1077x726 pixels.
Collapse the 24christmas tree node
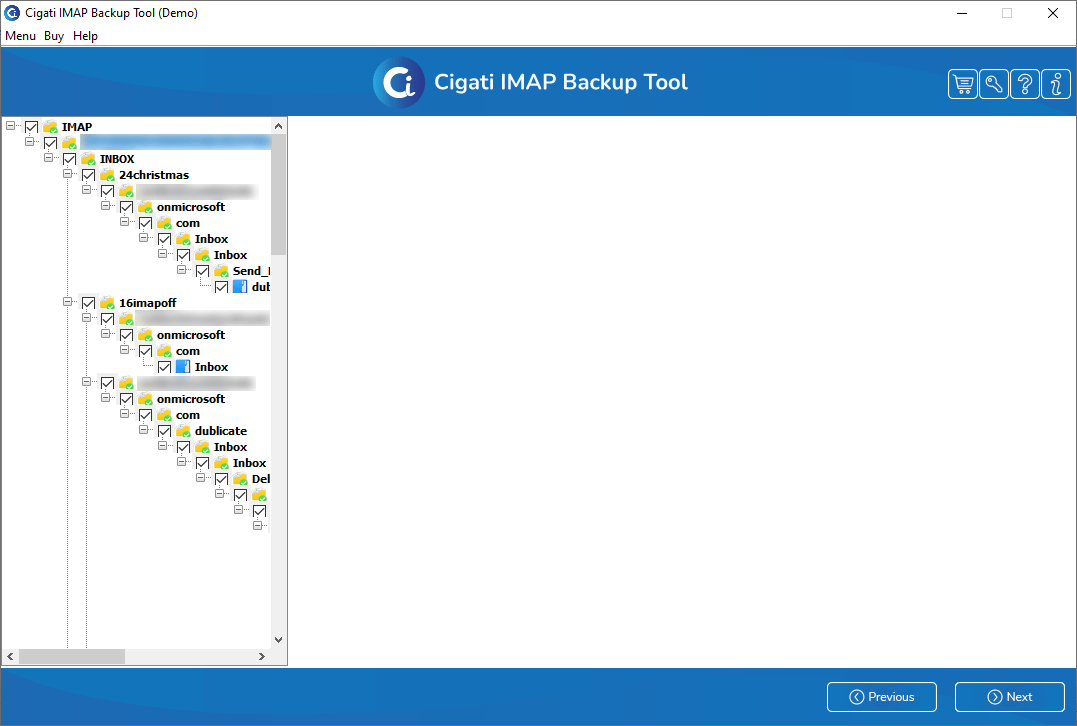pos(67,174)
